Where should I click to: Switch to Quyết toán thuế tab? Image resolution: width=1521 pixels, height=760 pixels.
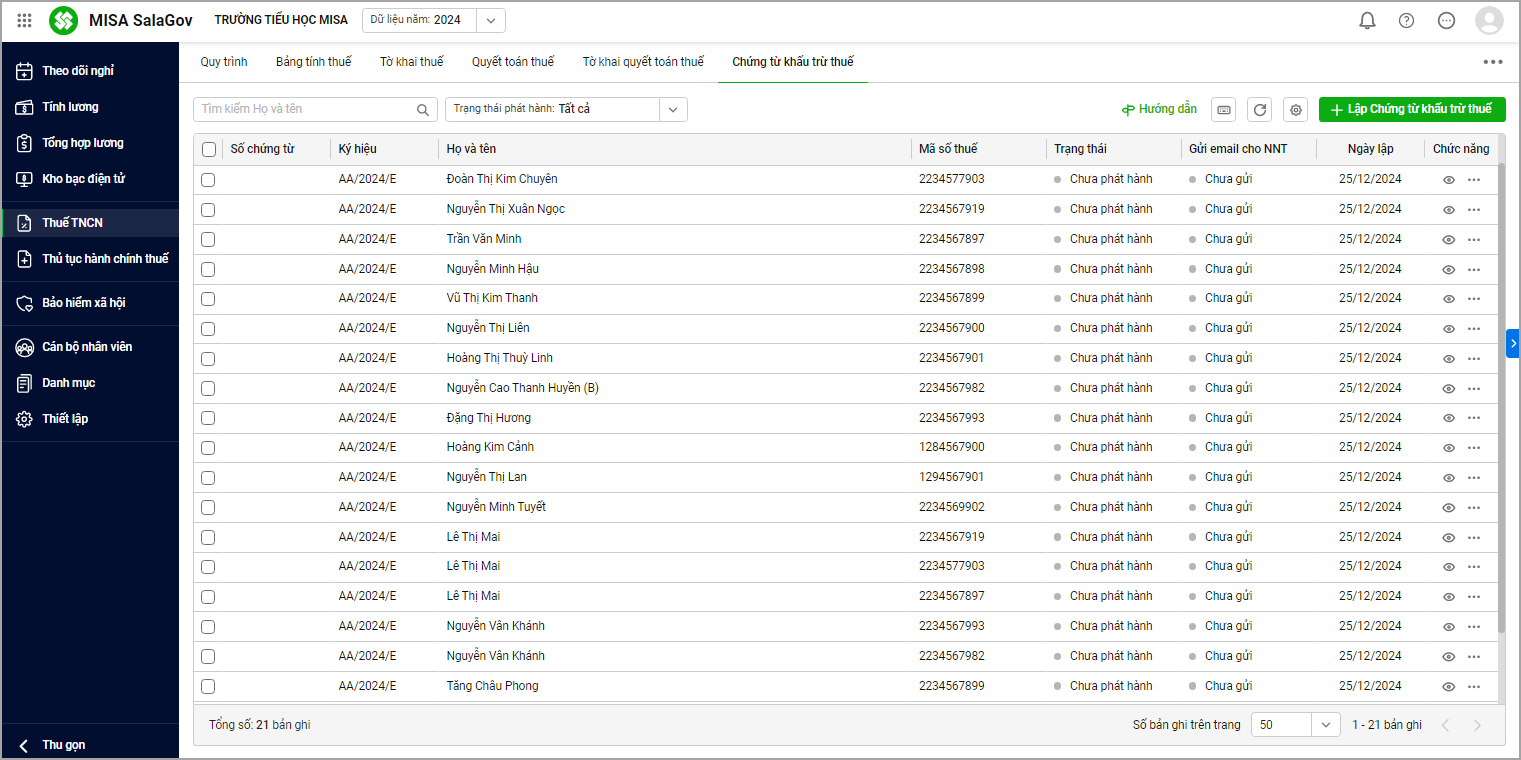[x=513, y=62]
